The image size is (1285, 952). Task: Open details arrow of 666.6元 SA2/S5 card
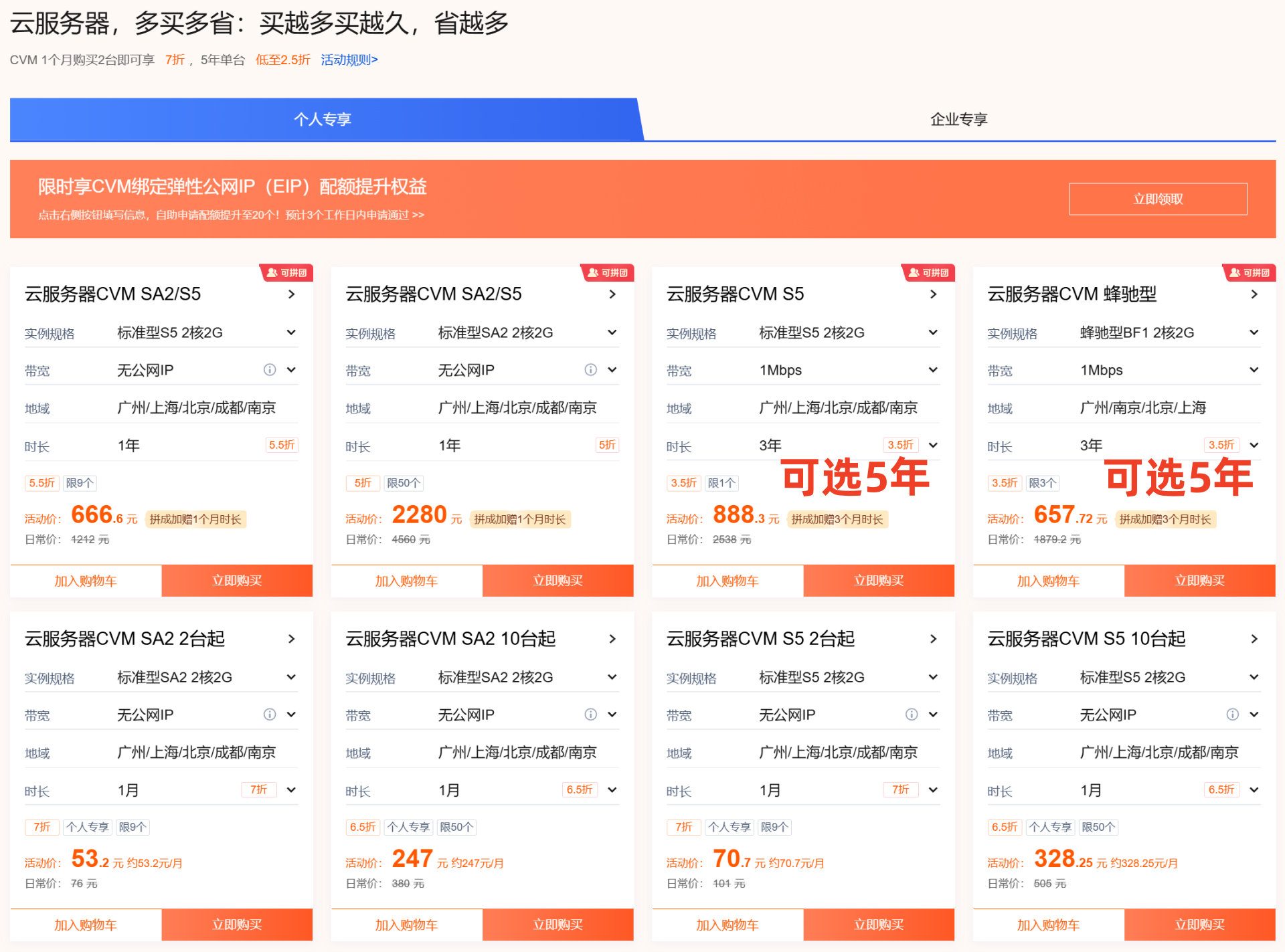pyautogui.click(x=291, y=294)
